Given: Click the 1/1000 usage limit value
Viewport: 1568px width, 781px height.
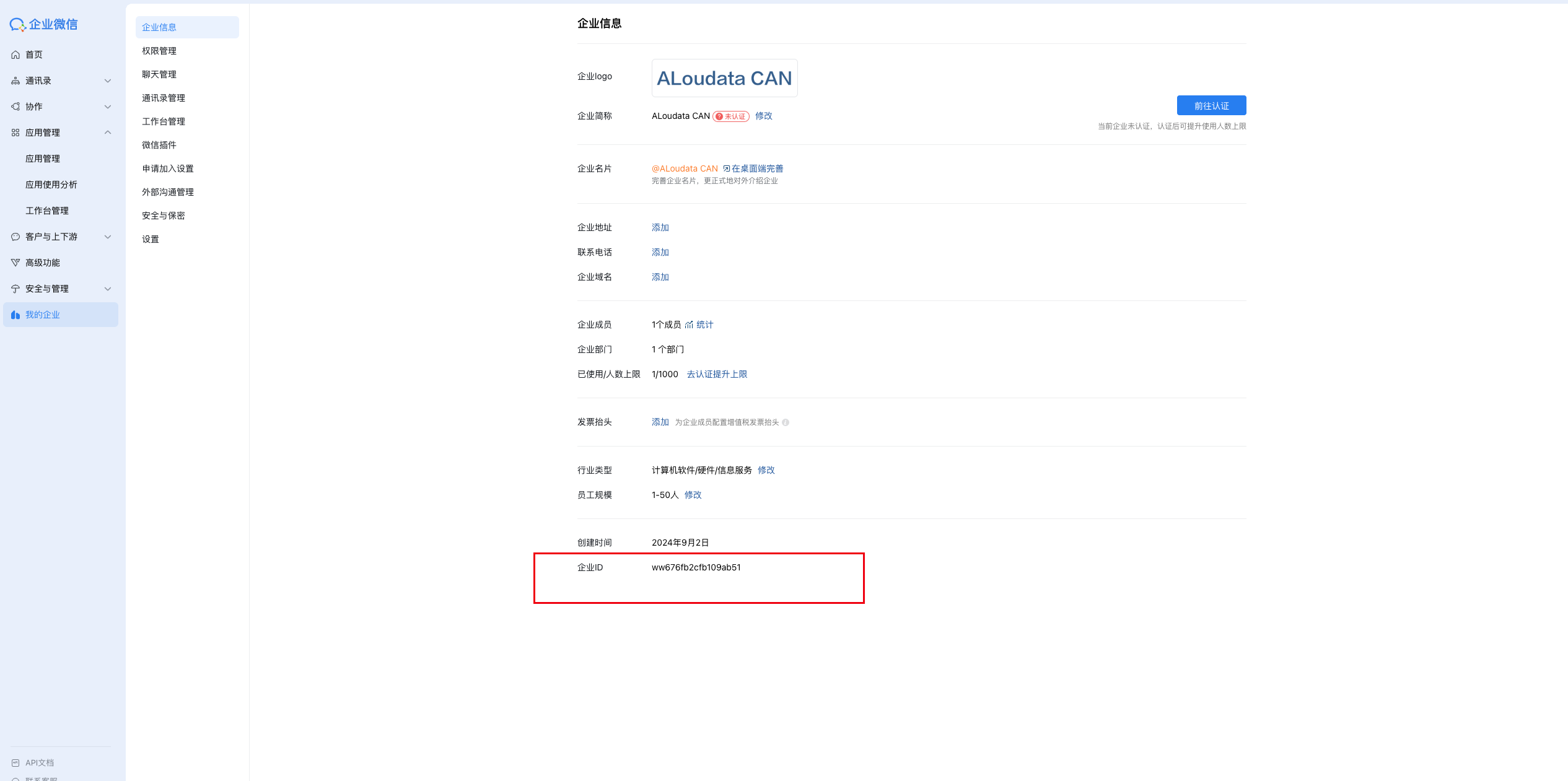Looking at the screenshot, I should [665, 375].
